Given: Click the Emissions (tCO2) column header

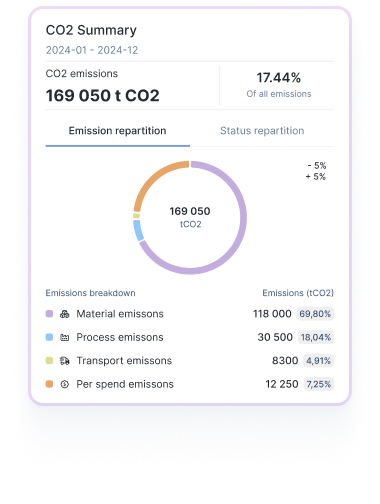Looking at the screenshot, I should pos(298,293).
